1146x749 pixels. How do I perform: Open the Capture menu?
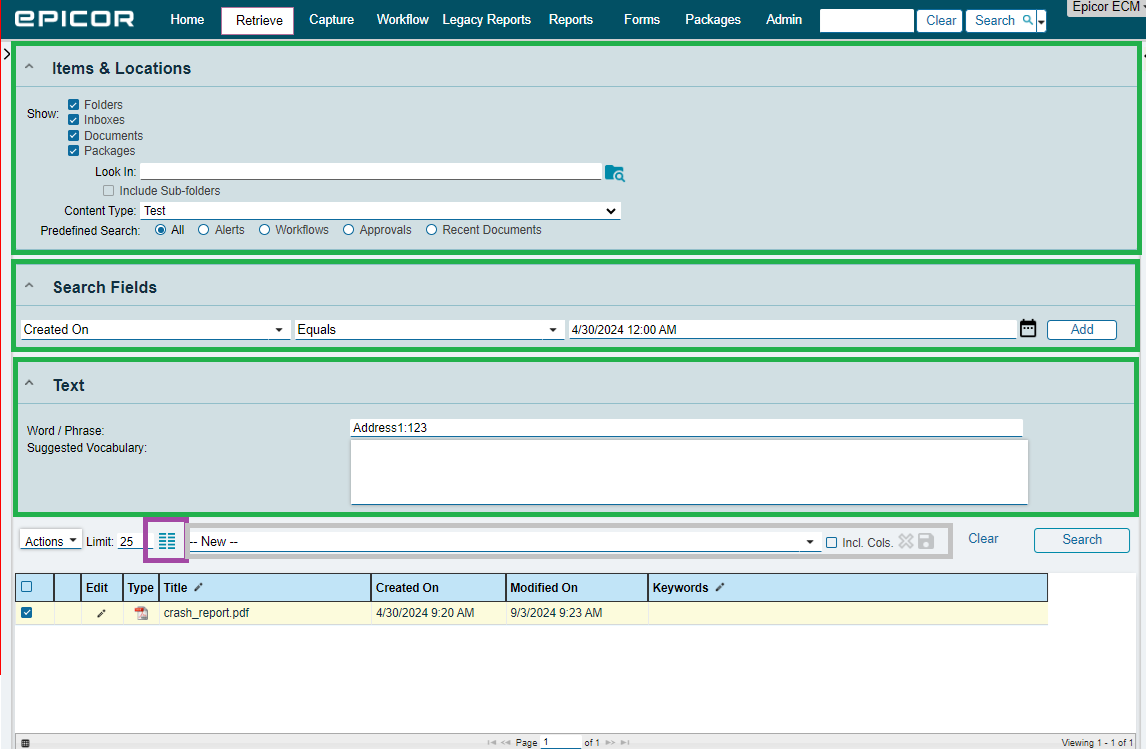click(331, 20)
